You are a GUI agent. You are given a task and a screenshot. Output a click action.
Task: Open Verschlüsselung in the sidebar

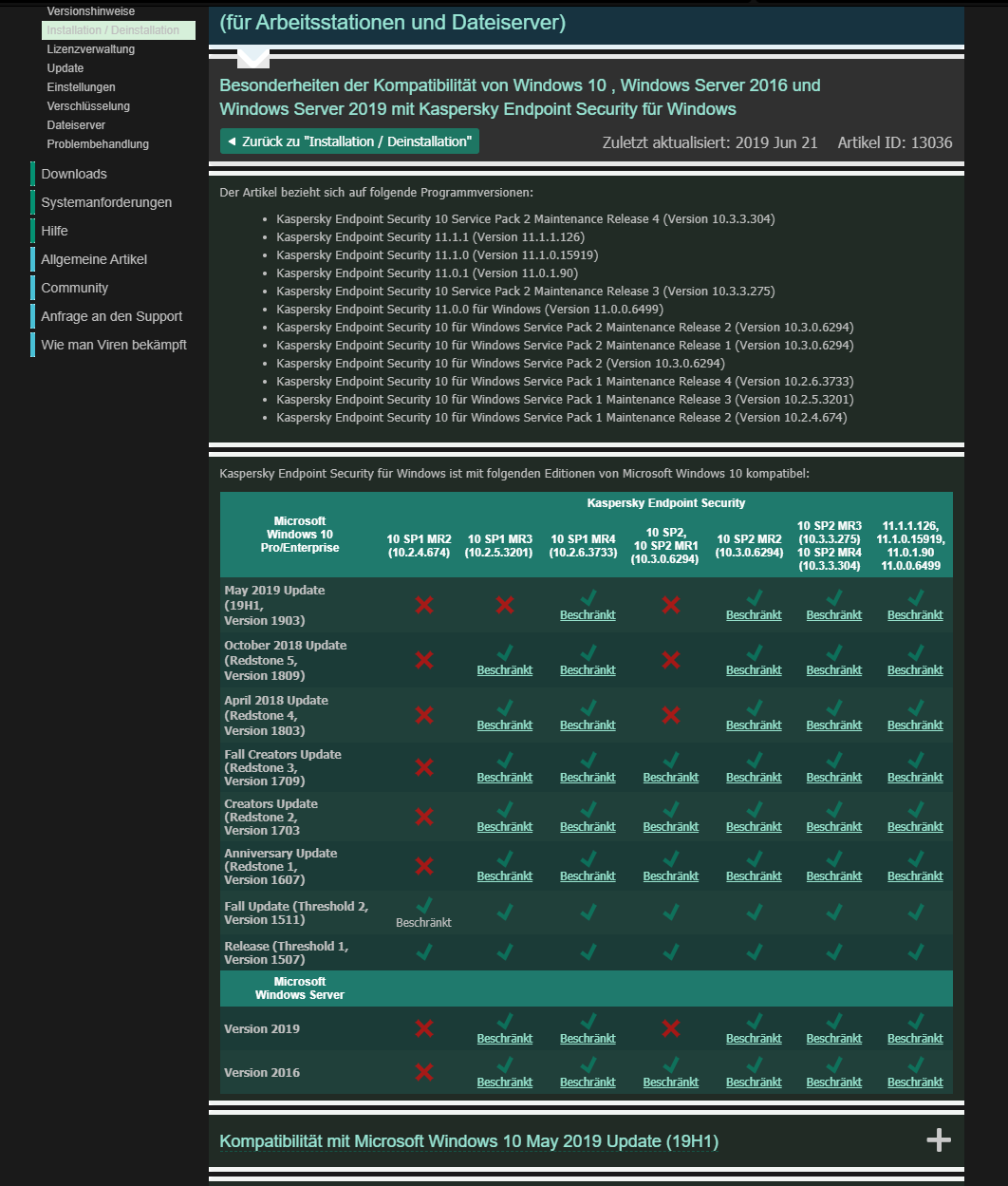[88, 106]
